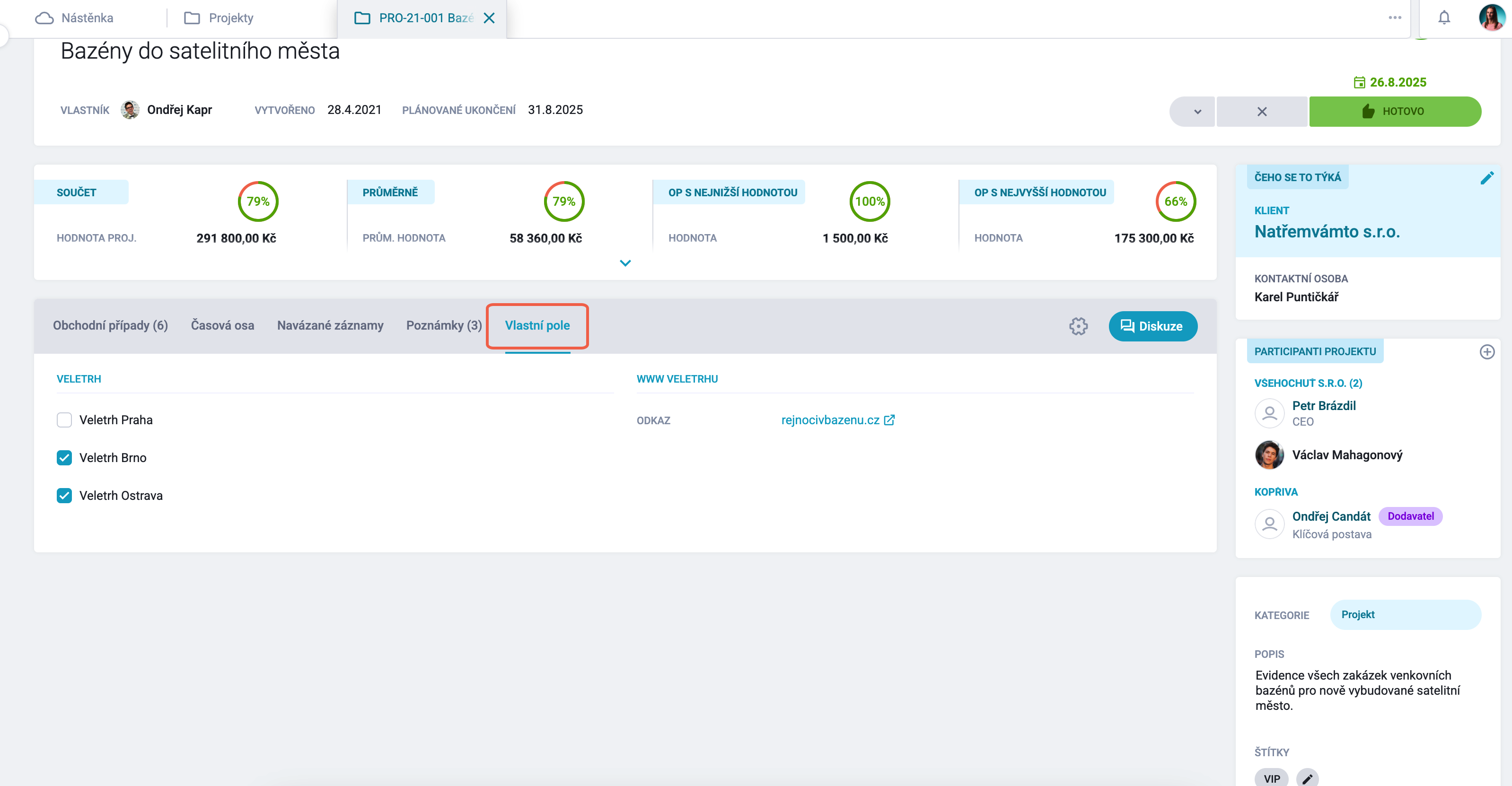Click the 26.8.2025 calendar date icon

(x=1359, y=83)
